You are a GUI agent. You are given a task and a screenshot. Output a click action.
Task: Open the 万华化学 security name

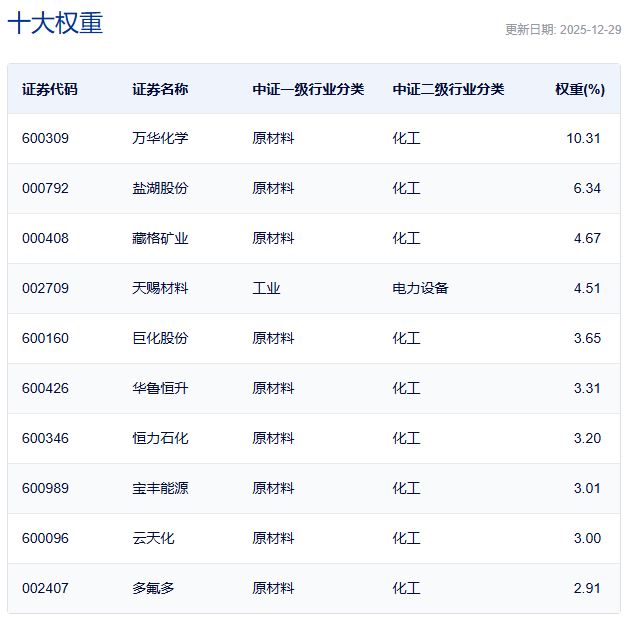pos(159,138)
